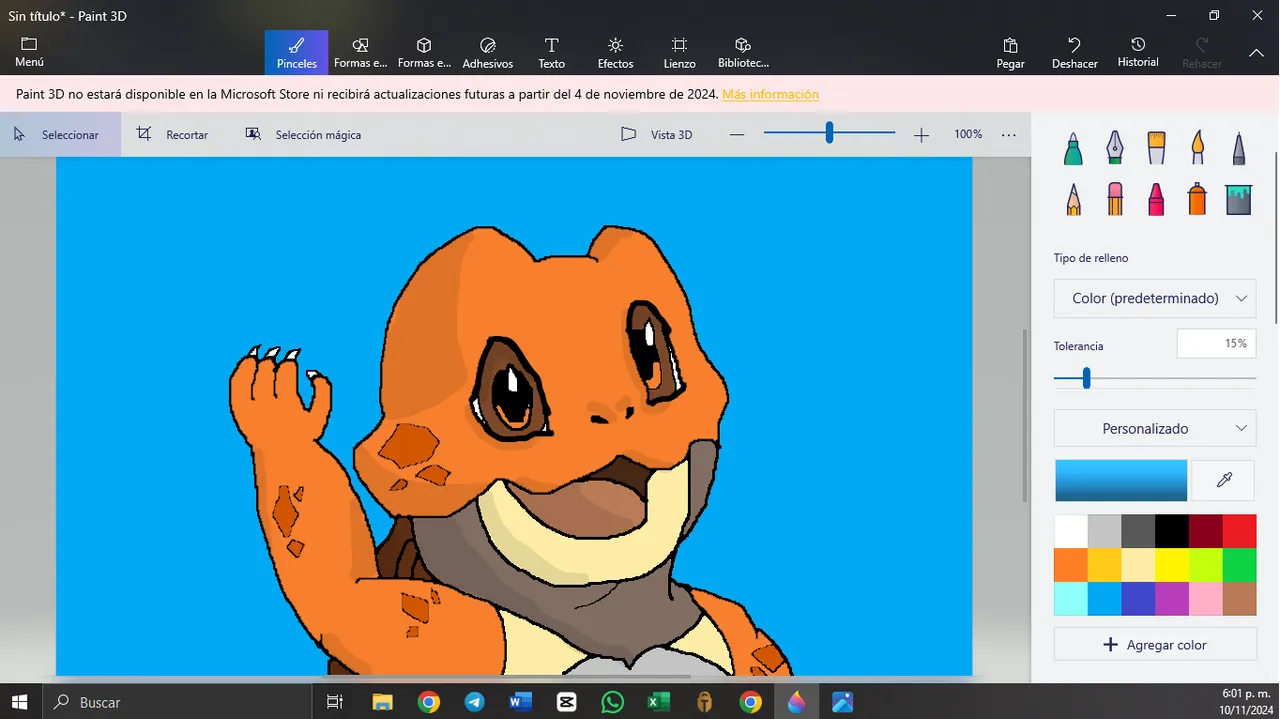Viewport: 1280px width, 719px height.
Task: Pick the black color swatch
Action: pos(1172,531)
